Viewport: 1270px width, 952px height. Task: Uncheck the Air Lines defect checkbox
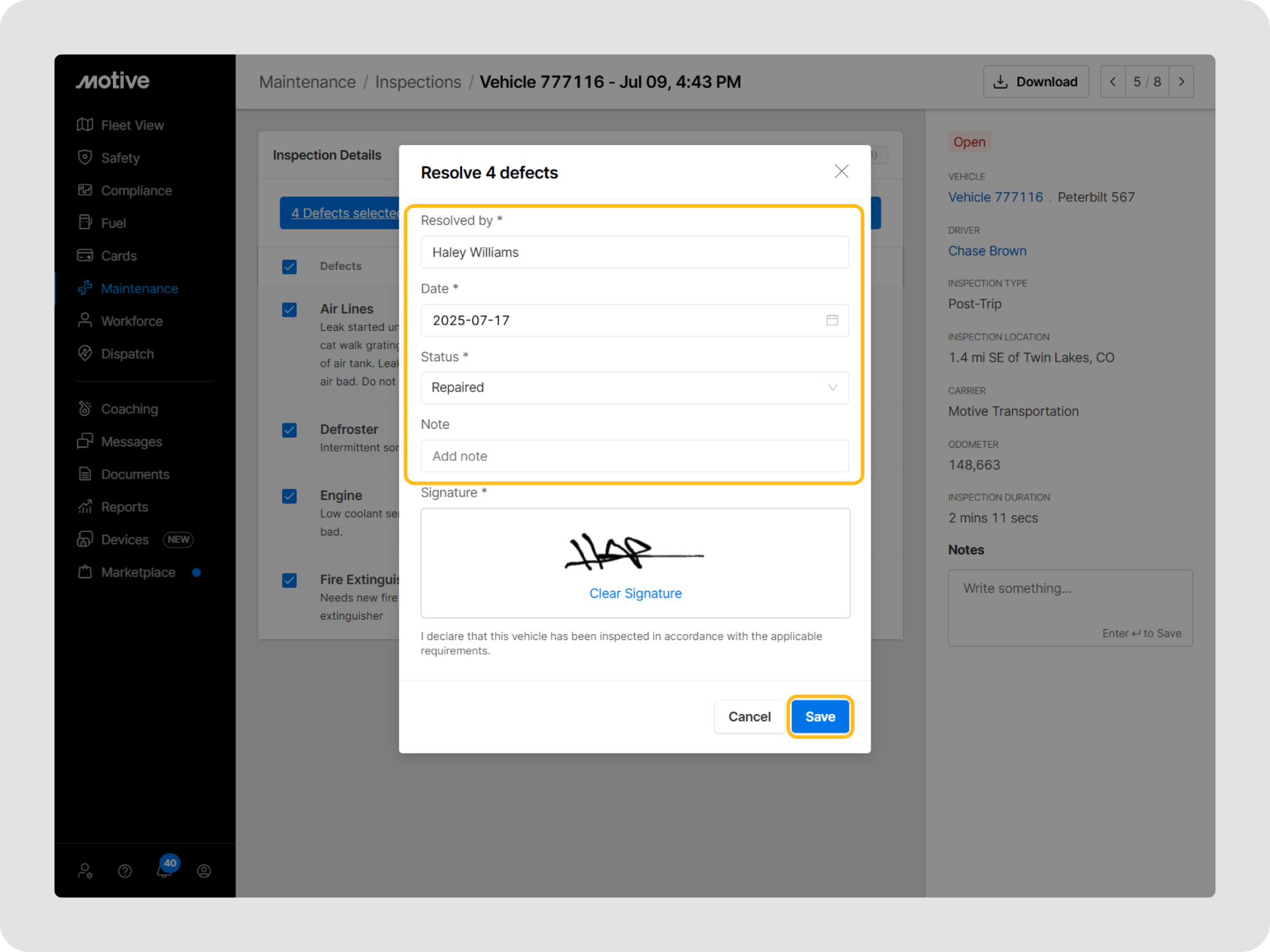click(290, 309)
